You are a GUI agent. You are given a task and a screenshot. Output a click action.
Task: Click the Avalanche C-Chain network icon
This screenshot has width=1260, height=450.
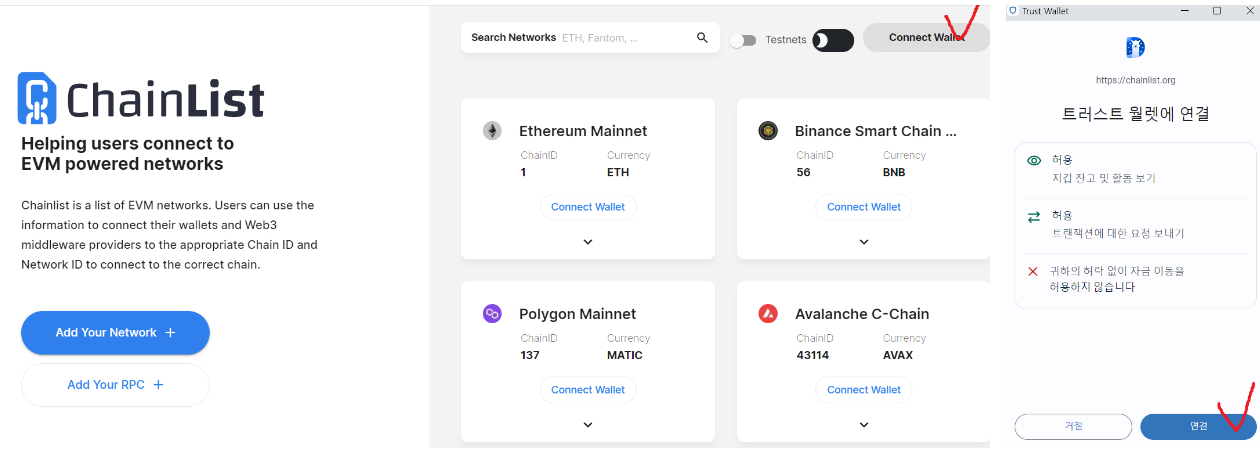tap(768, 314)
